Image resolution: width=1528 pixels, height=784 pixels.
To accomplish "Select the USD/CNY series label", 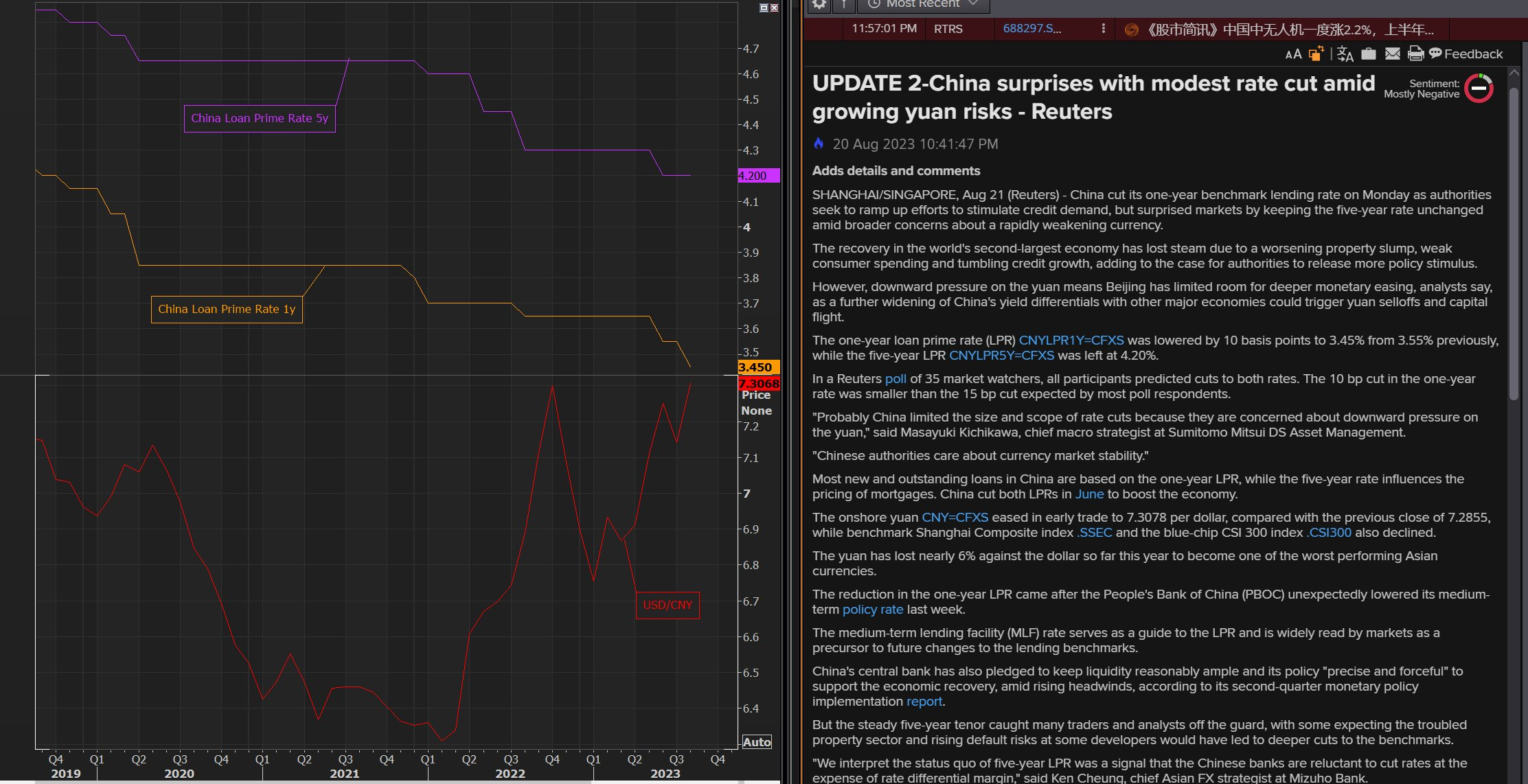I will click(668, 606).
